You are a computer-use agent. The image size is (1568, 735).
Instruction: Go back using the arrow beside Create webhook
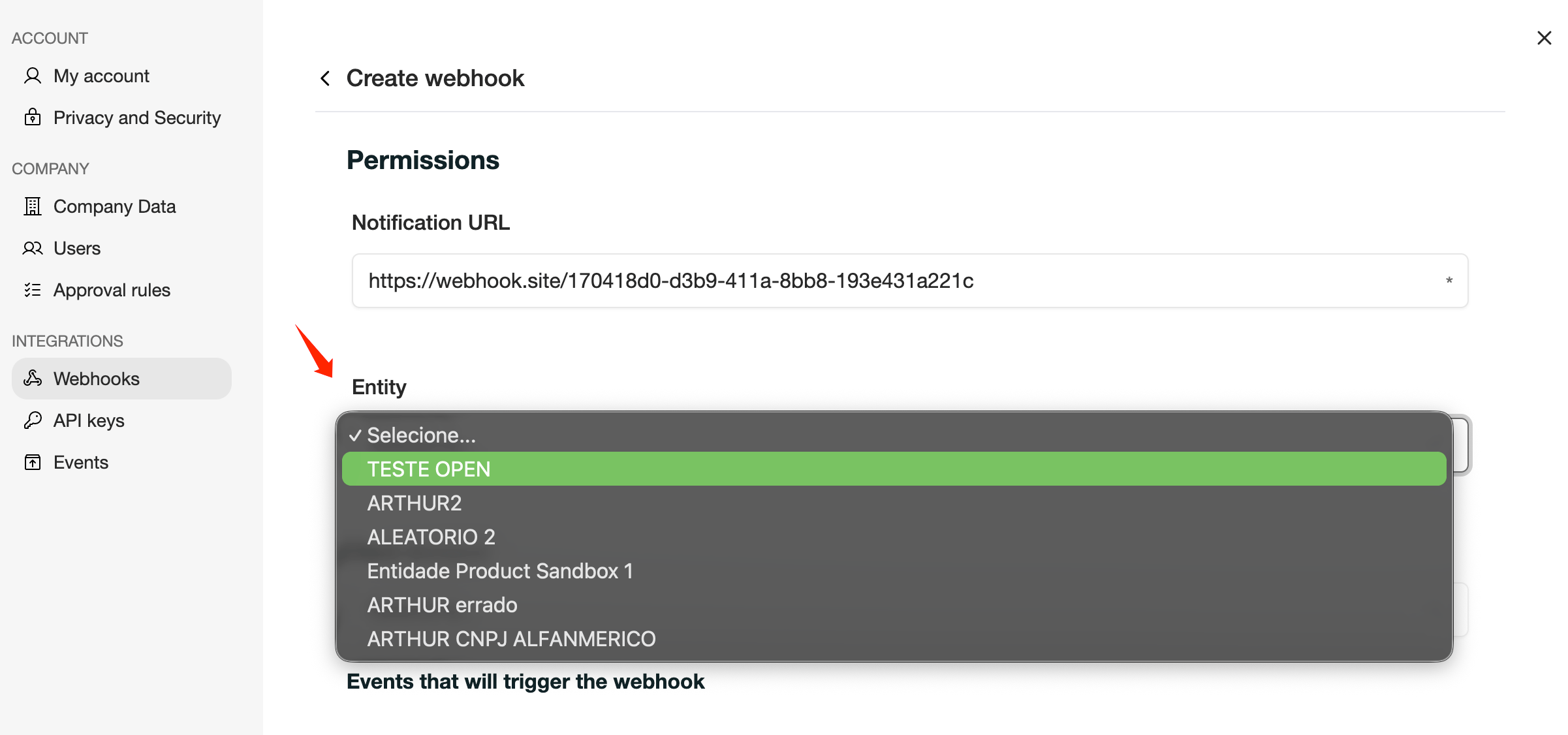pyautogui.click(x=325, y=78)
